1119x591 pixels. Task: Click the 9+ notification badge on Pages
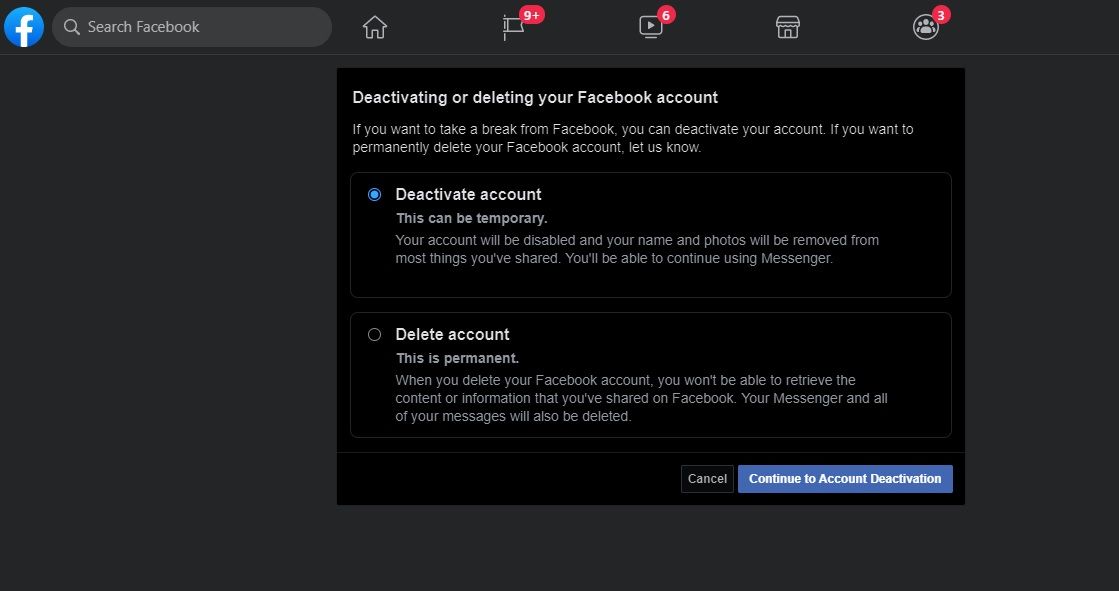click(531, 14)
